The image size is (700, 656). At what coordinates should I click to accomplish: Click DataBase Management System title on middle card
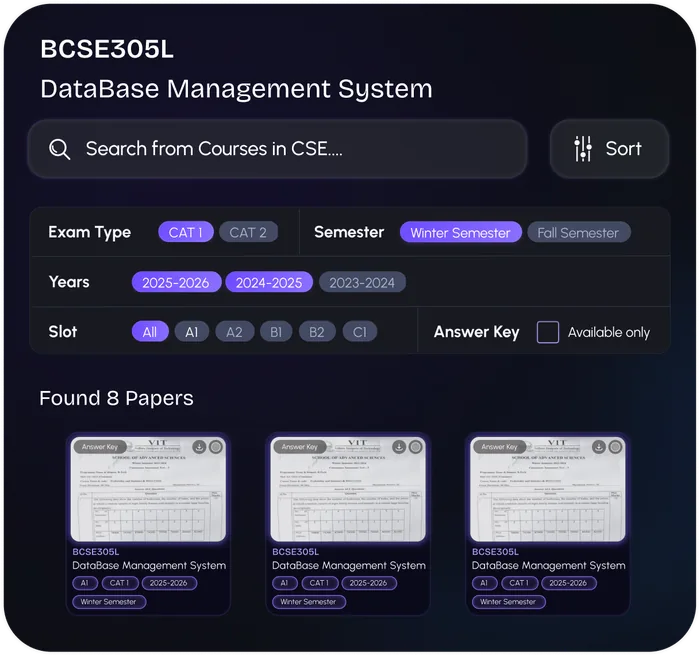(x=349, y=566)
